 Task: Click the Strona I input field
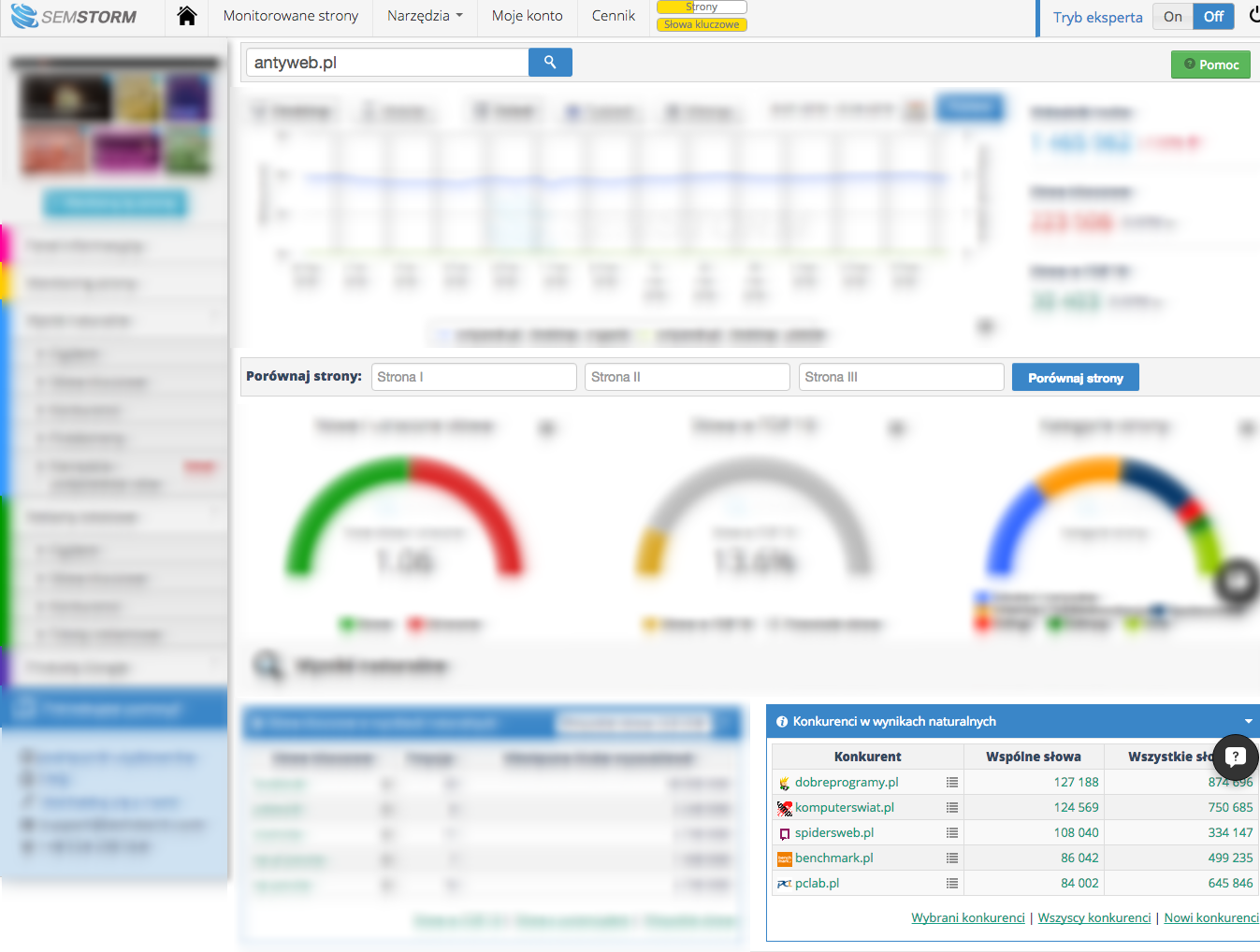tap(474, 377)
